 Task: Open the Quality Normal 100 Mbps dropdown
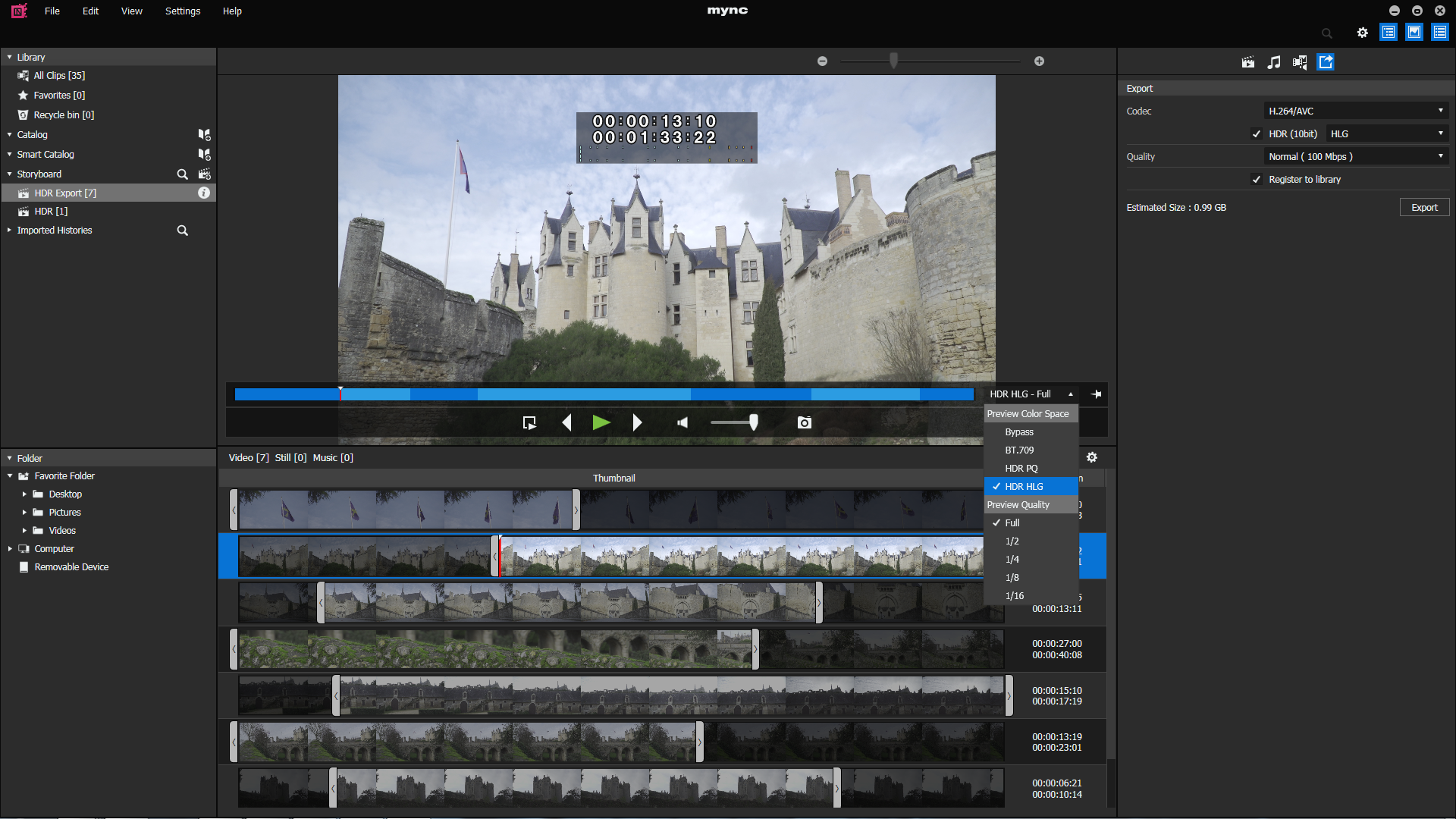coord(1355,156)
